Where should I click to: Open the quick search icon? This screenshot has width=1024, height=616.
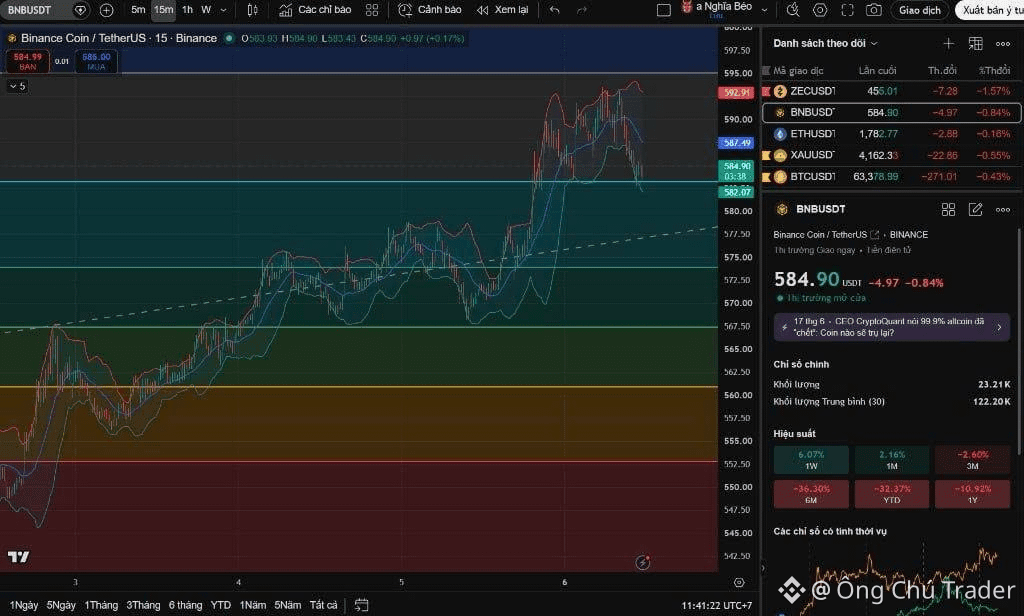pos(793,10)
